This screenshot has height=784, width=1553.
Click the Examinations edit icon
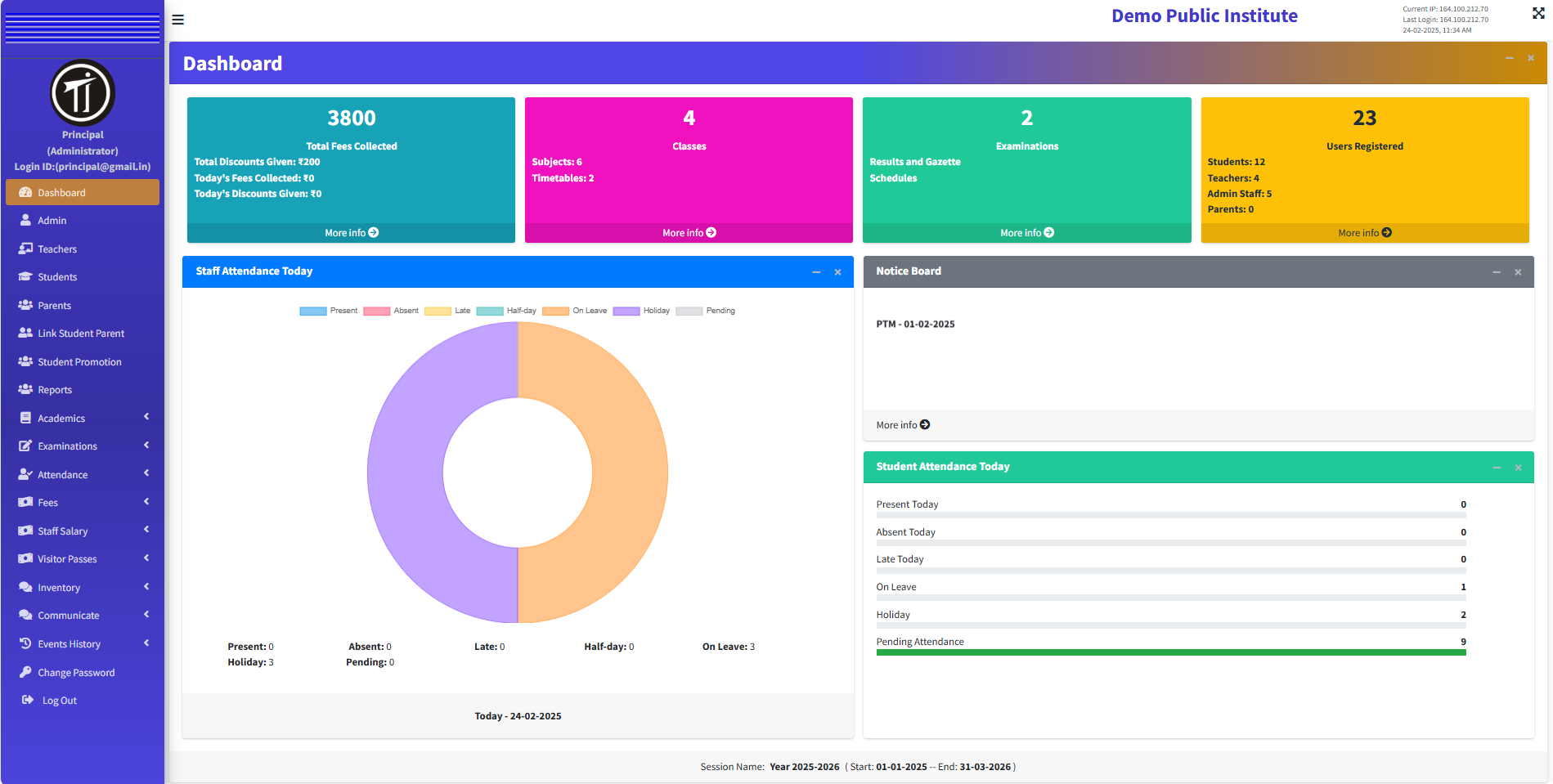(25, 446)
